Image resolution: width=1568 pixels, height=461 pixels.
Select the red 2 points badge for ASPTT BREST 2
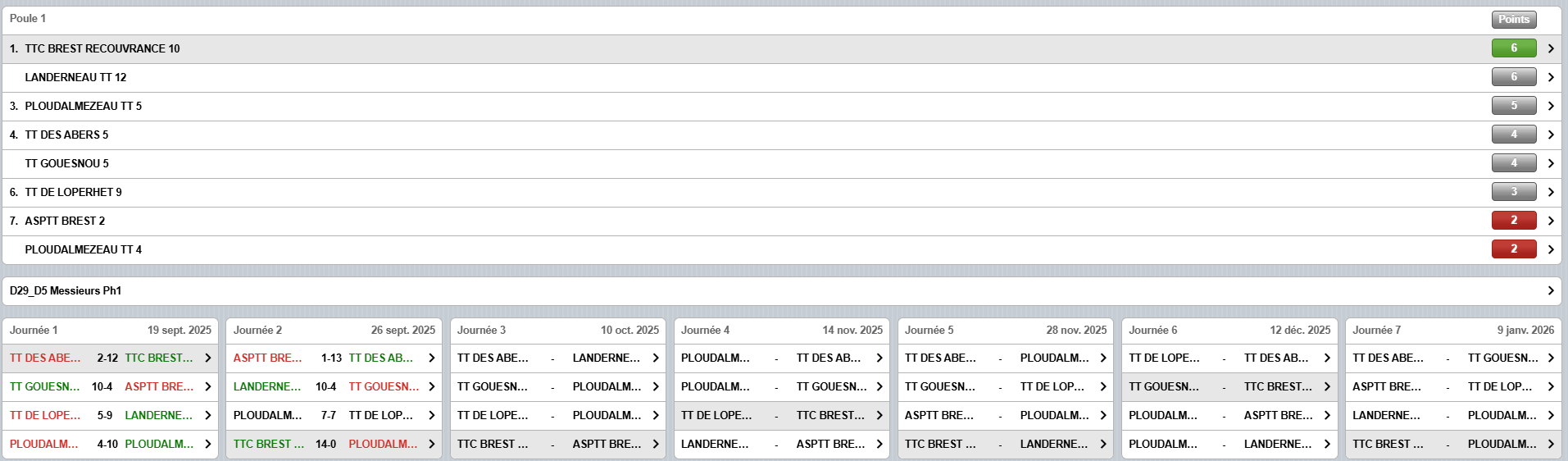(x=1513, y=221)
